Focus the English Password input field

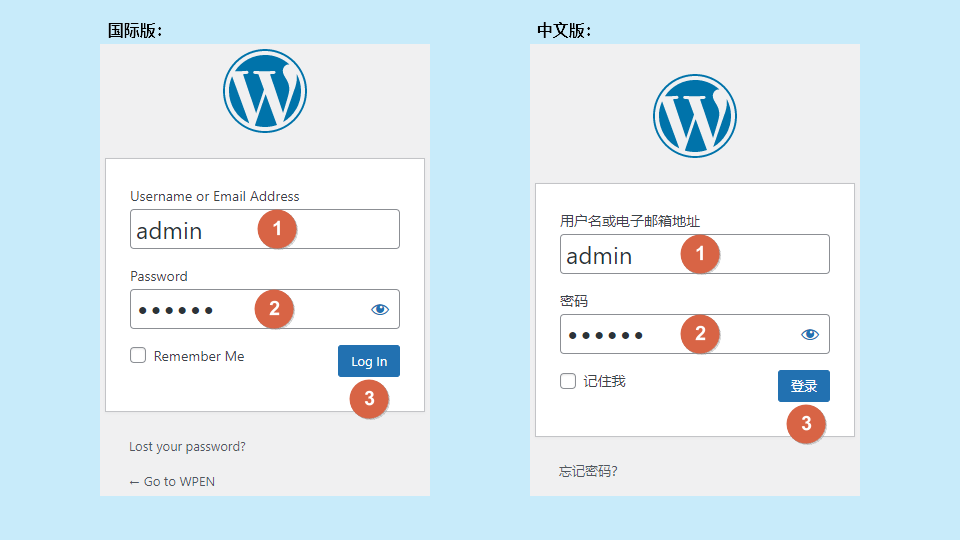tap(264, 309)
